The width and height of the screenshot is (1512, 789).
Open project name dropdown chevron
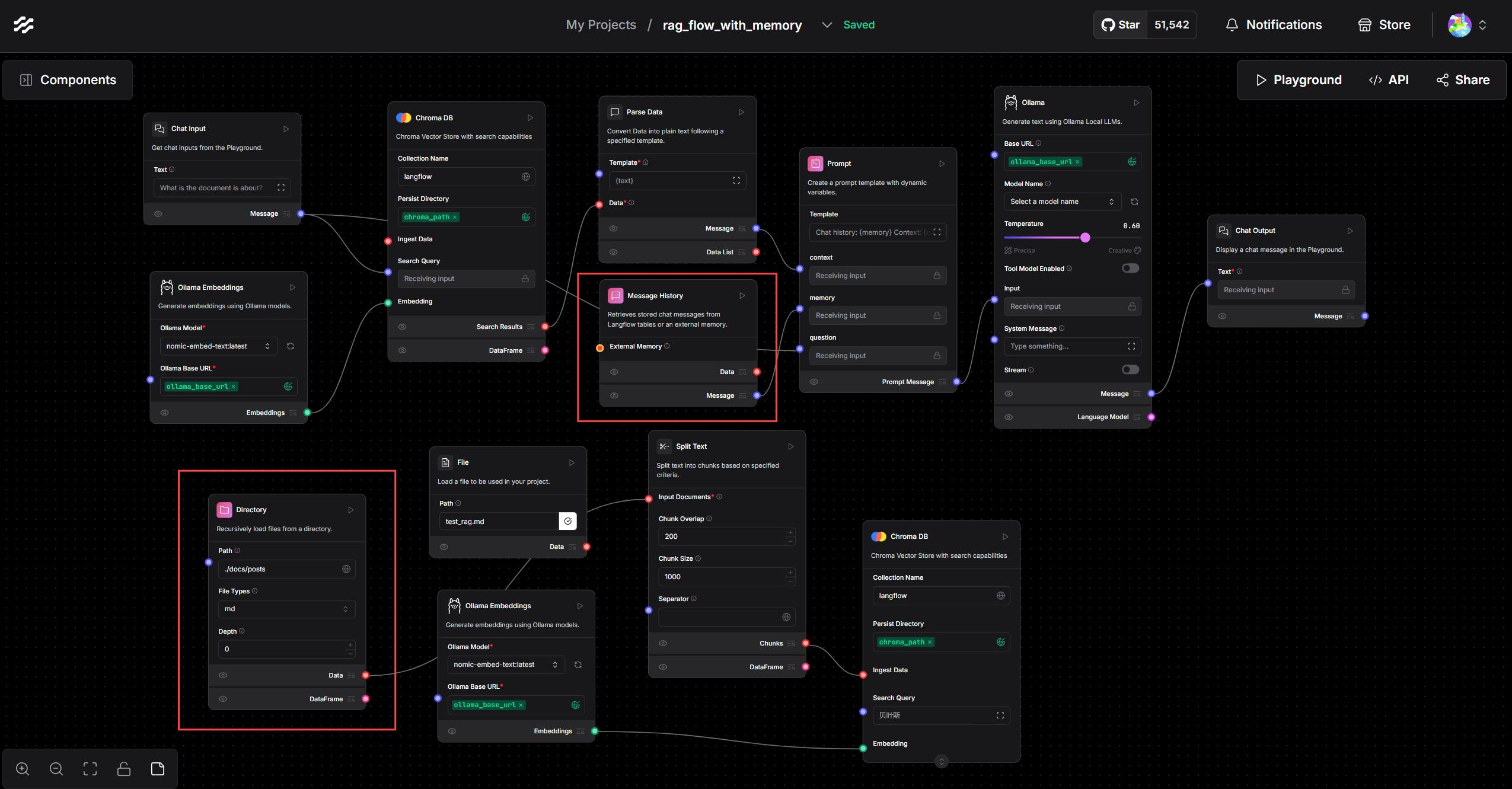point(827,25)
